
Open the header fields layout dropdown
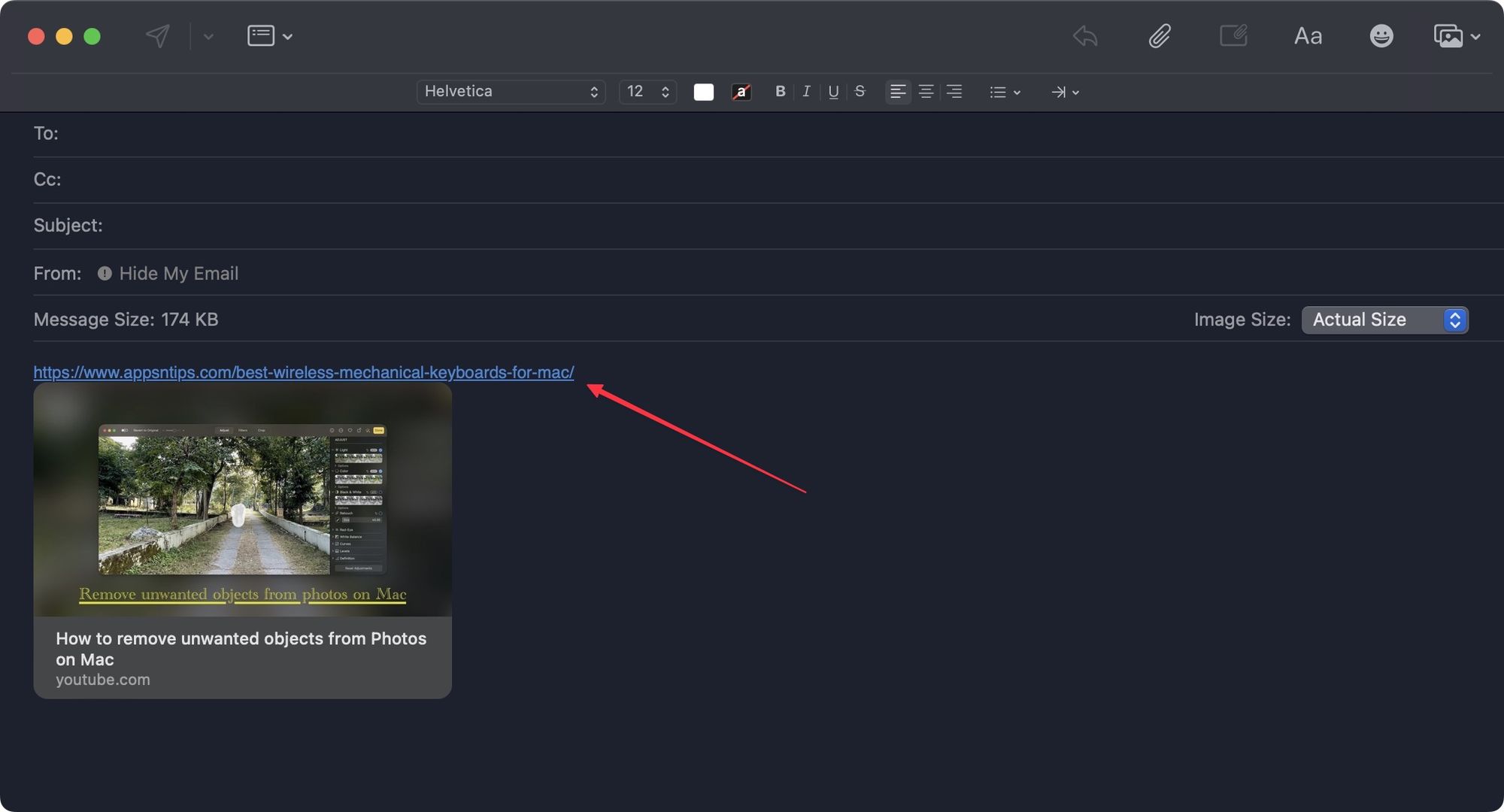click(270, 35)
